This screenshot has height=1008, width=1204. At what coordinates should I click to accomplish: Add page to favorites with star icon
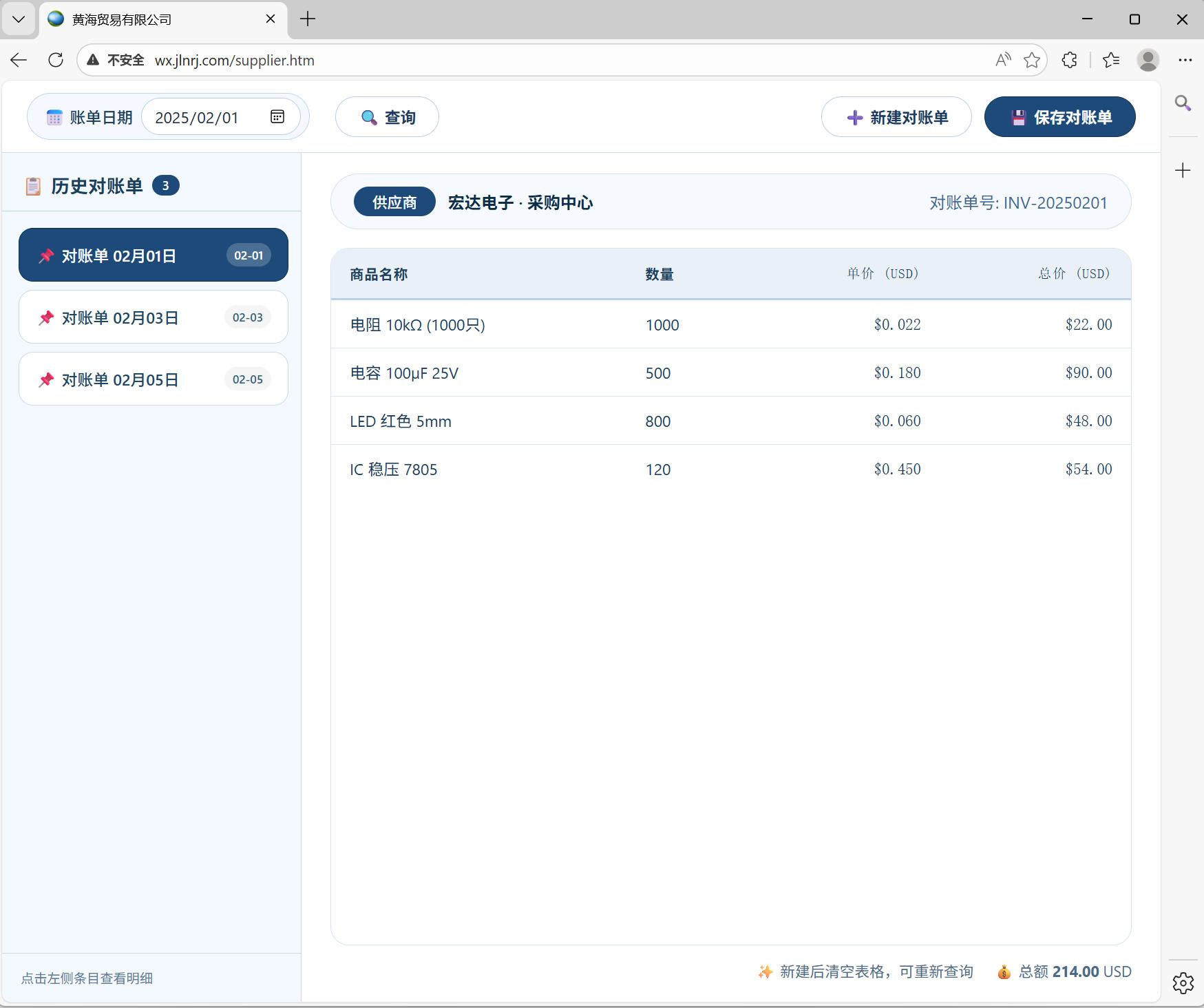(1031, 60)
